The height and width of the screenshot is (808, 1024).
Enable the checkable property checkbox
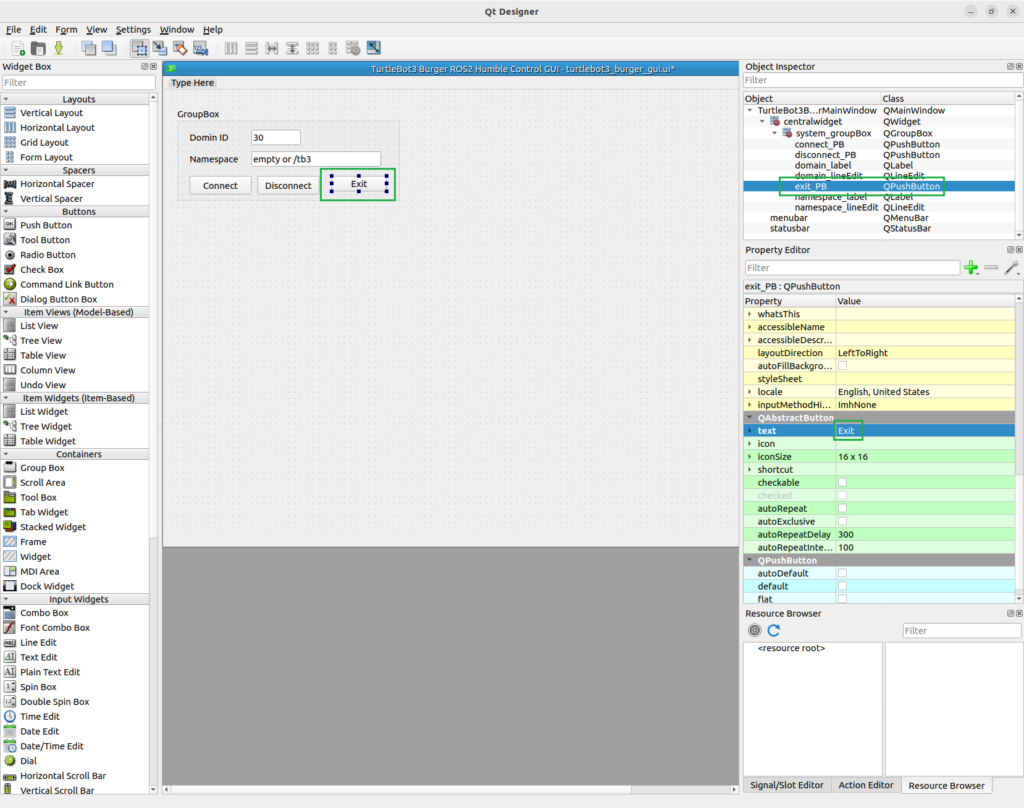pos(842,483)
